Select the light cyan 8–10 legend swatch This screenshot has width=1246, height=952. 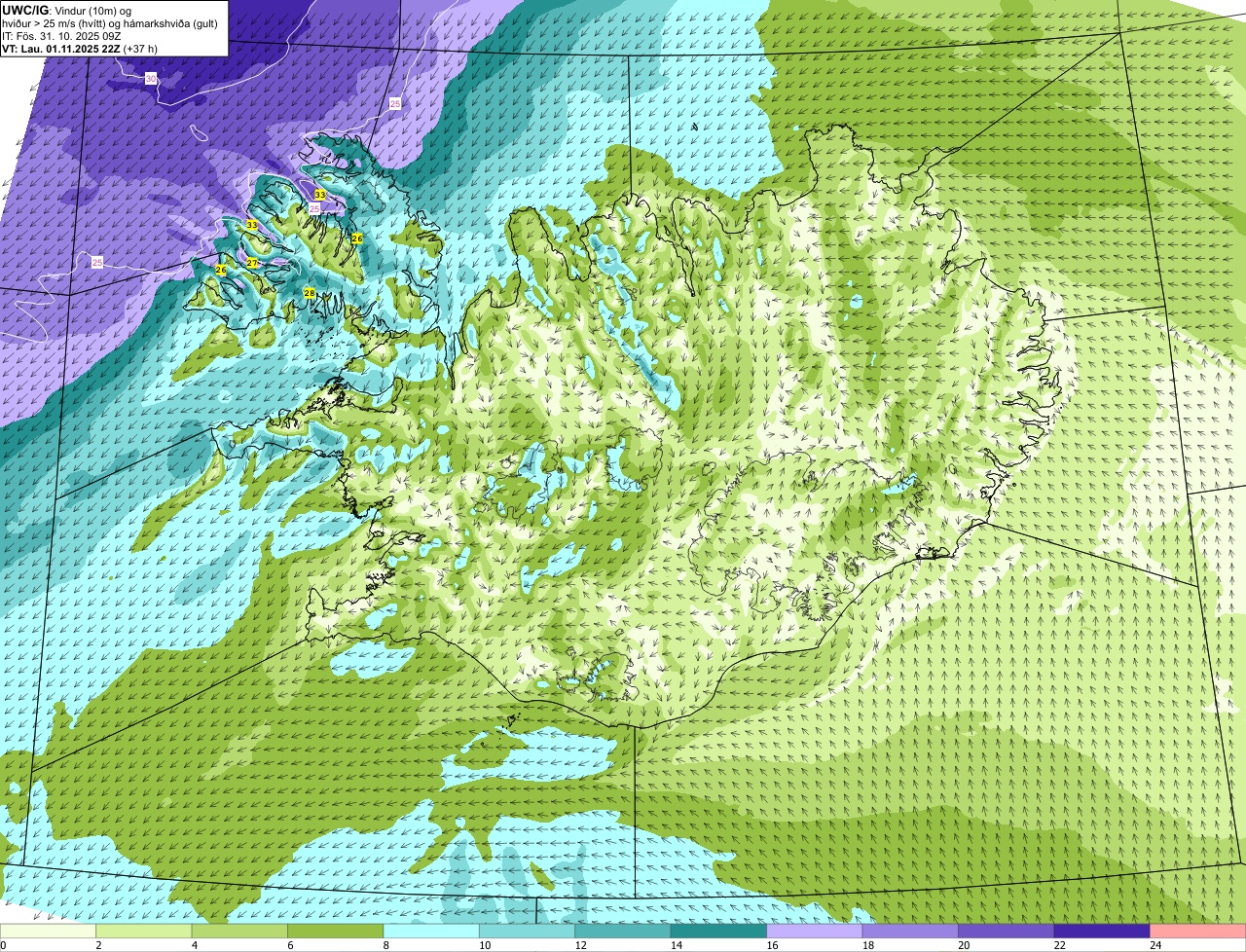tap(431, 932)
